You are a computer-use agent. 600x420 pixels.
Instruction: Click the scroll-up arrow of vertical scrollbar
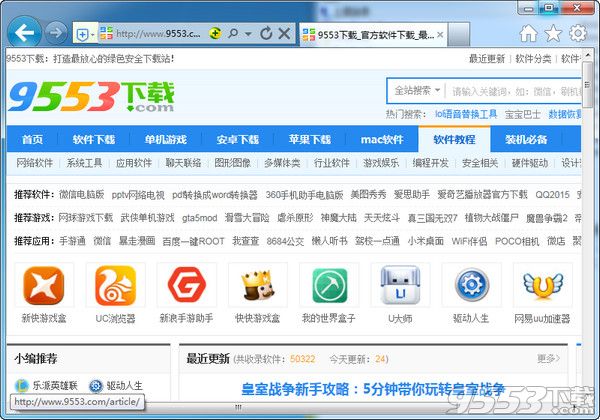[587, 55]
